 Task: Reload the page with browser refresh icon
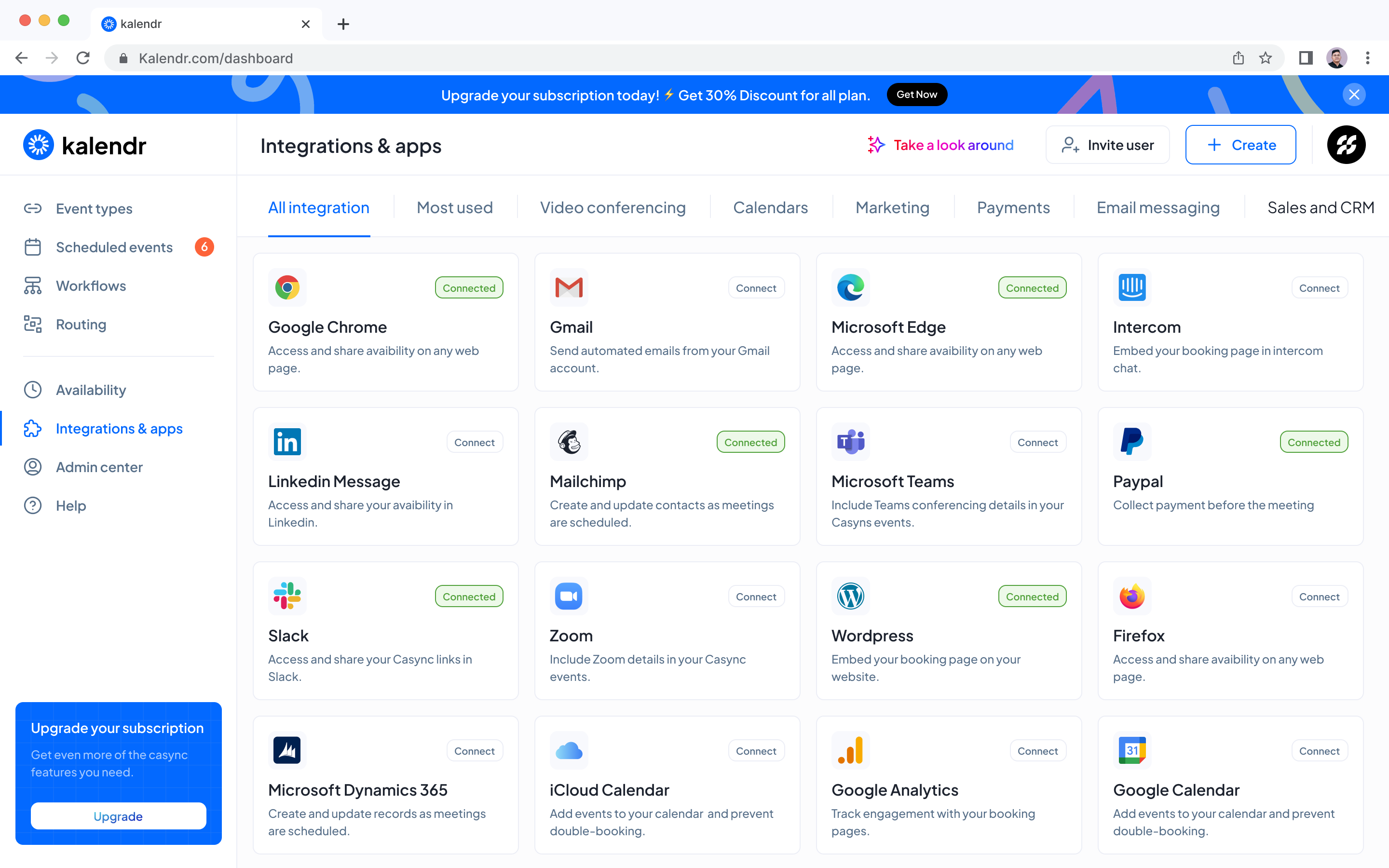[83, 58]
